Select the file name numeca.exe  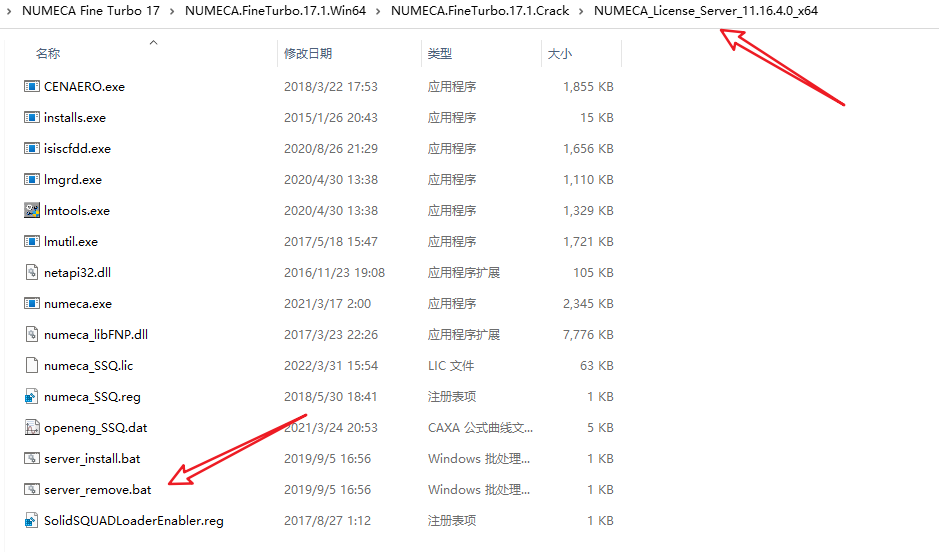coord(78,304)
